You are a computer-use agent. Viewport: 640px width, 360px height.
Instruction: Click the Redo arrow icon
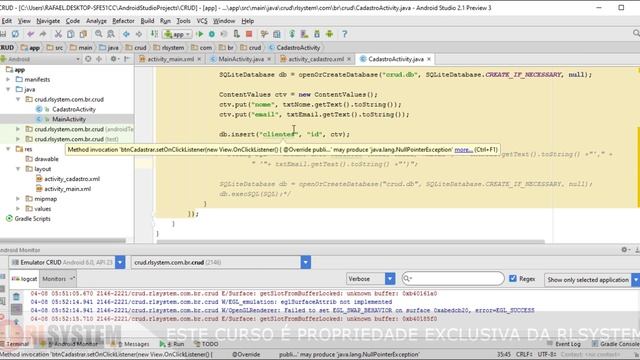[x=42, y=34]
